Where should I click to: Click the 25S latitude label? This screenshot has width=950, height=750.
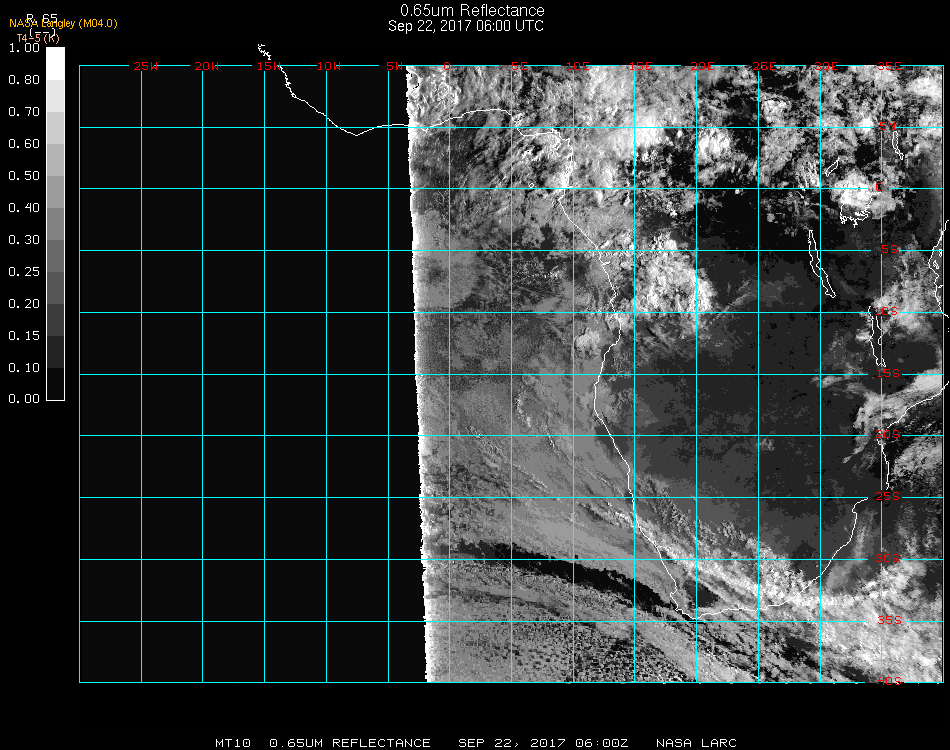[x=888, y=497]
